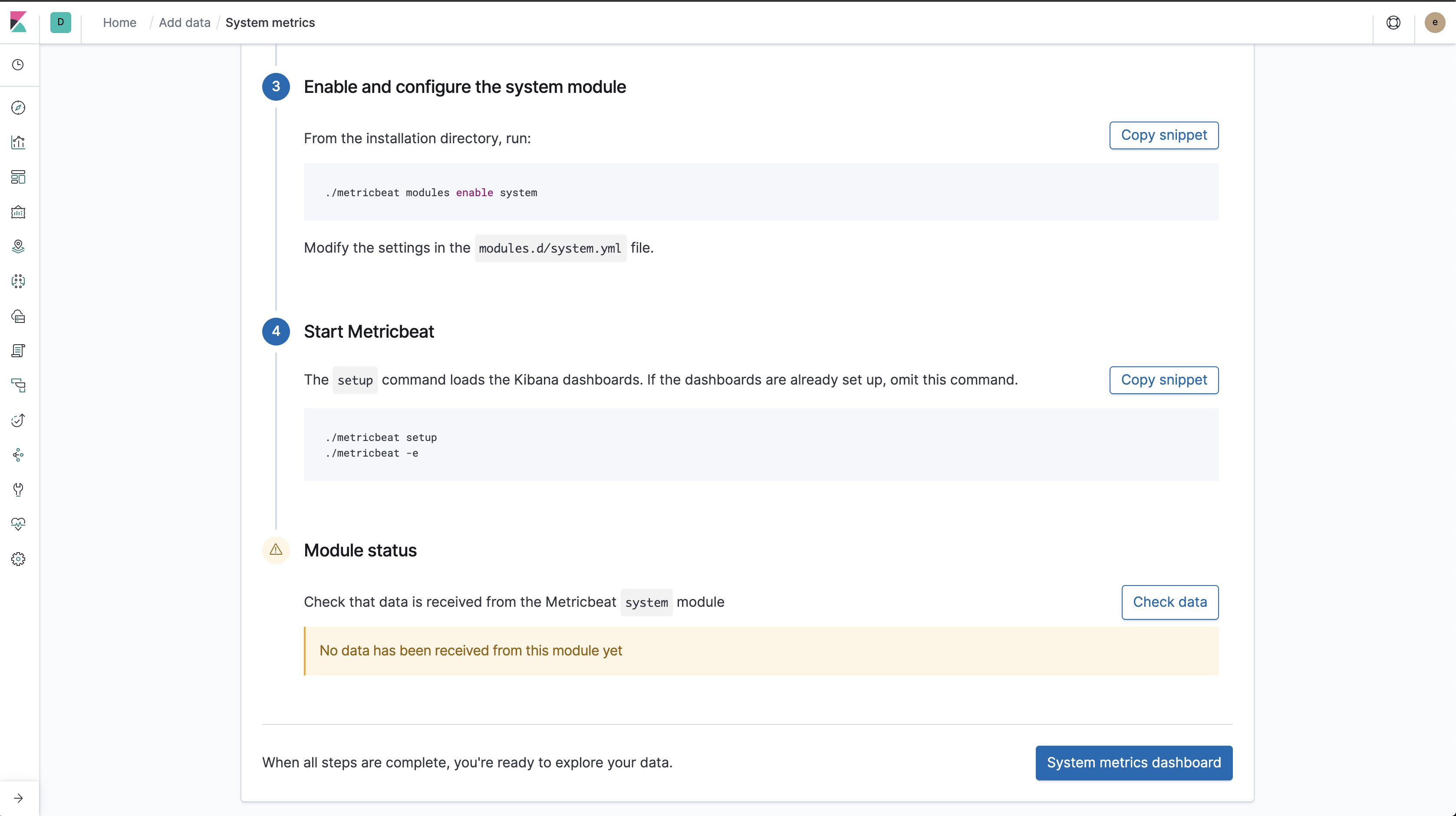Go to Home breadcrumb
Viewport: 1456px width, 816px height.
tap(119, 23)
